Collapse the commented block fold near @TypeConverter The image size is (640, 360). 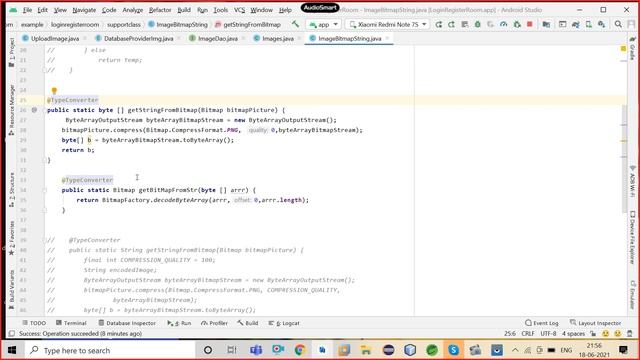pyautogui.click(x=44, y=240)
